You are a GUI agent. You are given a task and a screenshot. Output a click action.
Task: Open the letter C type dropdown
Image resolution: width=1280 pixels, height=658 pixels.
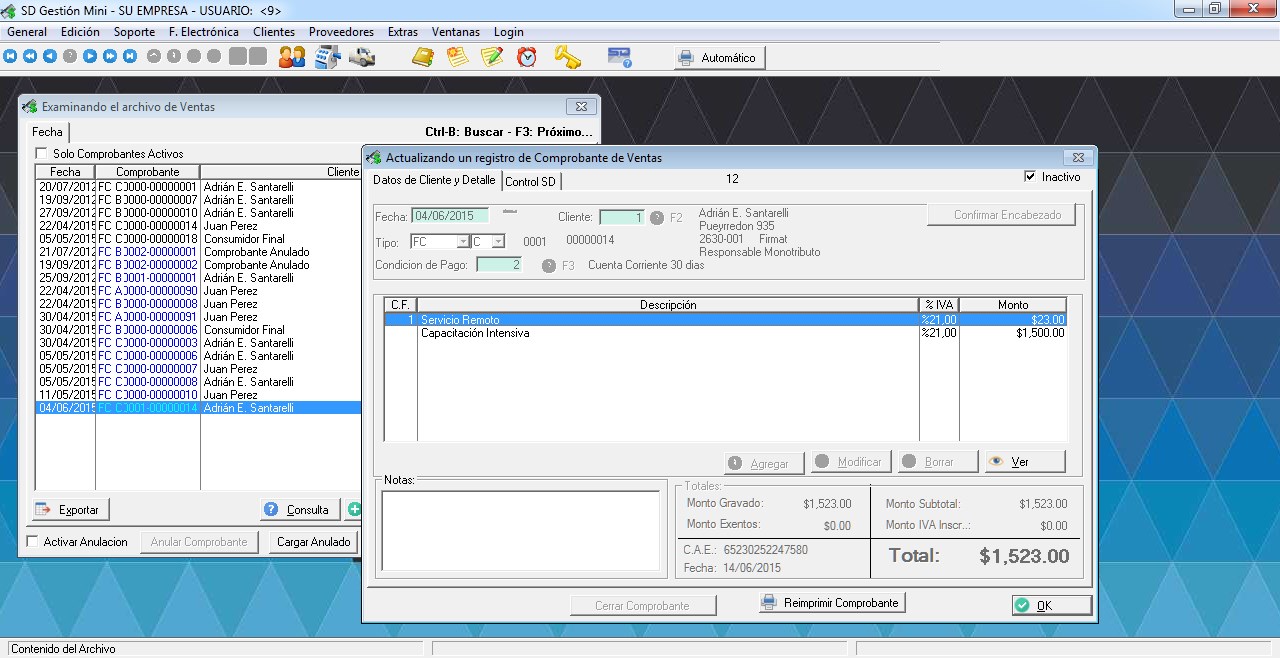tap(498, 242)
